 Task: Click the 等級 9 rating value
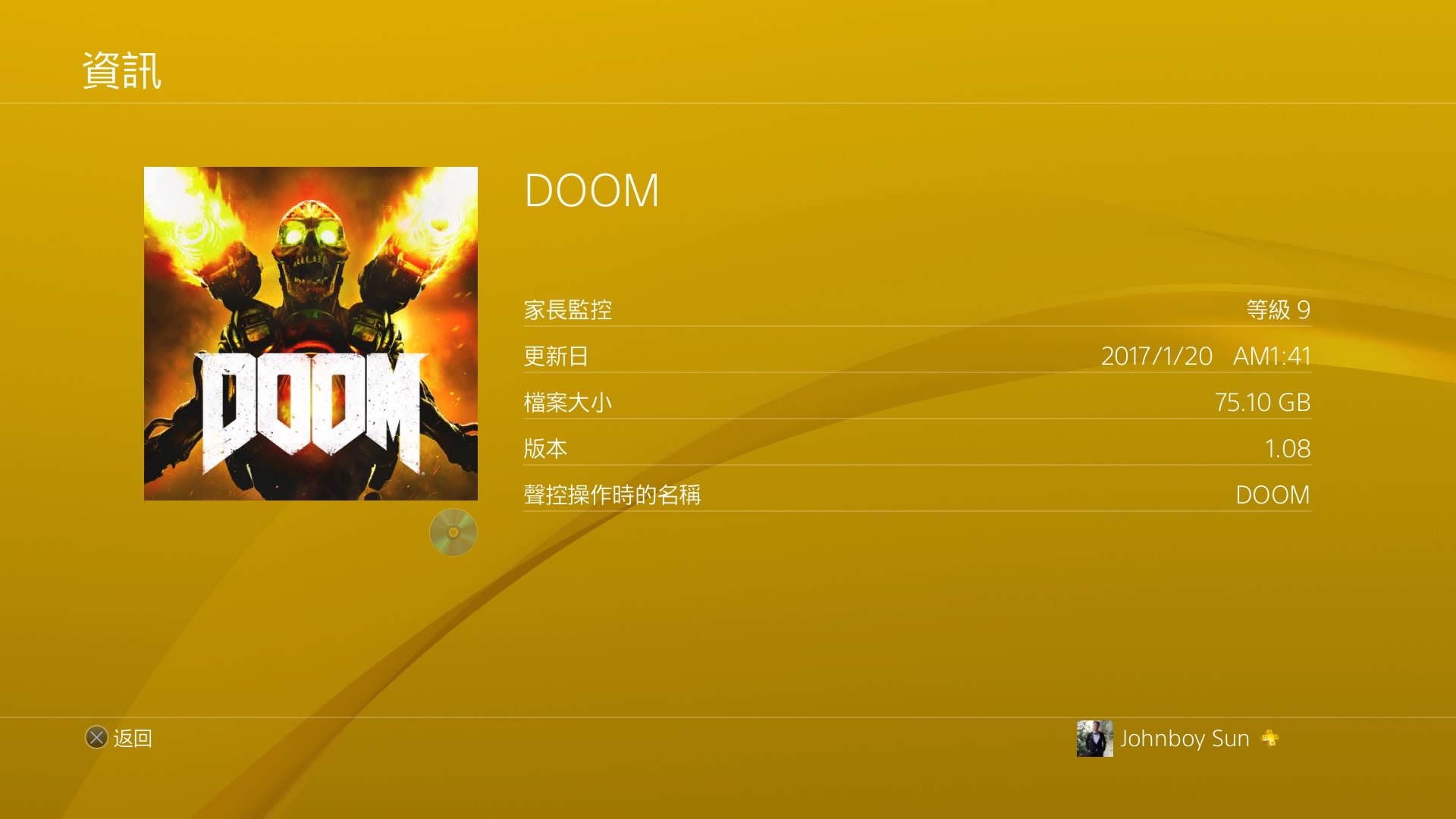(x=1278, y=309)
